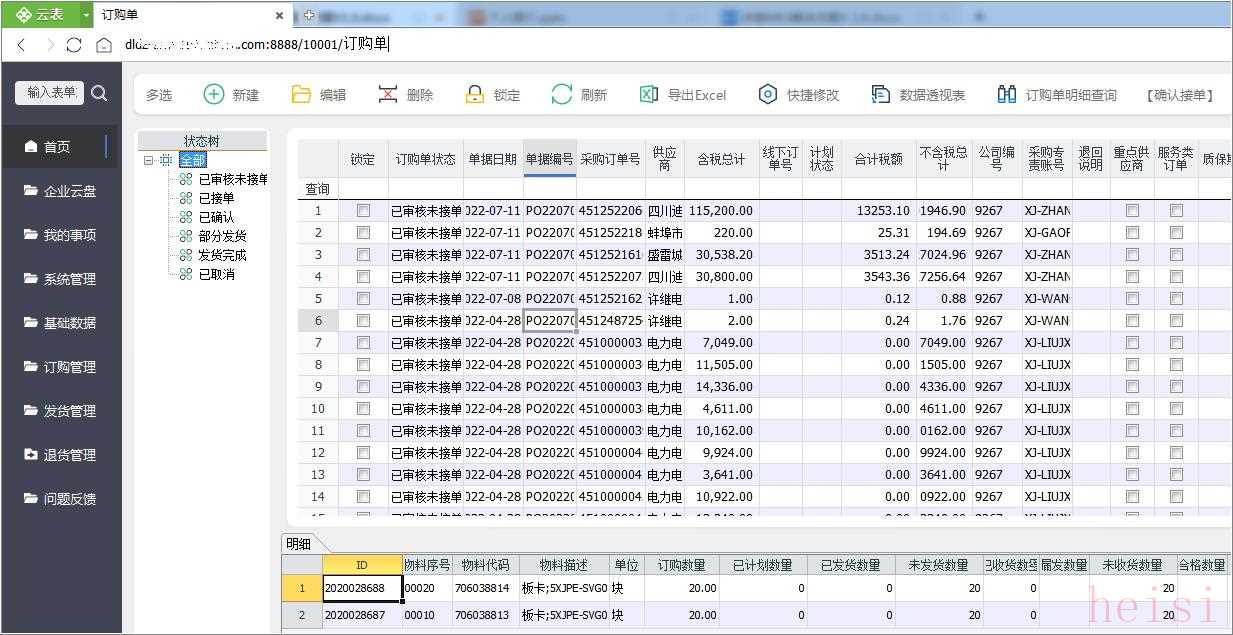Expand 订购管理 in the sidebar
Image resolution: width=1233 pixels, height=635 pixels.
click(x=69, y=367)
